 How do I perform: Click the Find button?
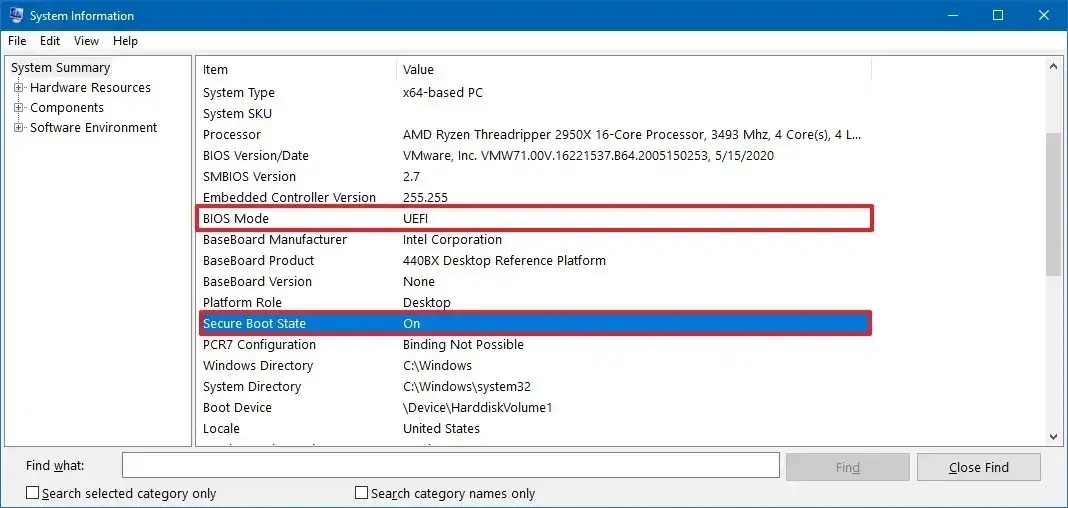(847, 467)
